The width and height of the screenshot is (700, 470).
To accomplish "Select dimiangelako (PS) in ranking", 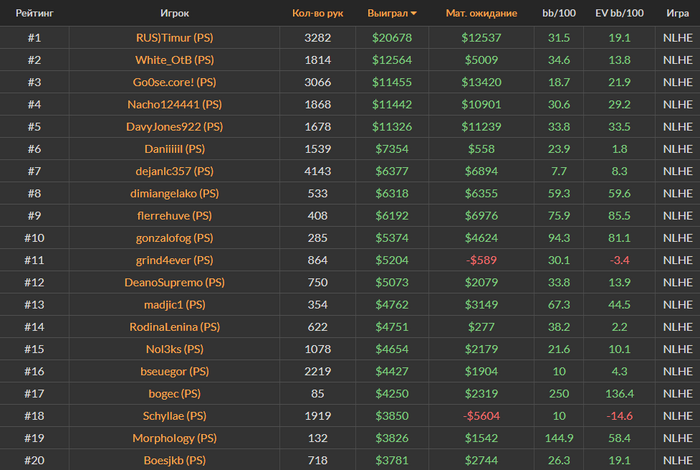I will pos(175,193).
